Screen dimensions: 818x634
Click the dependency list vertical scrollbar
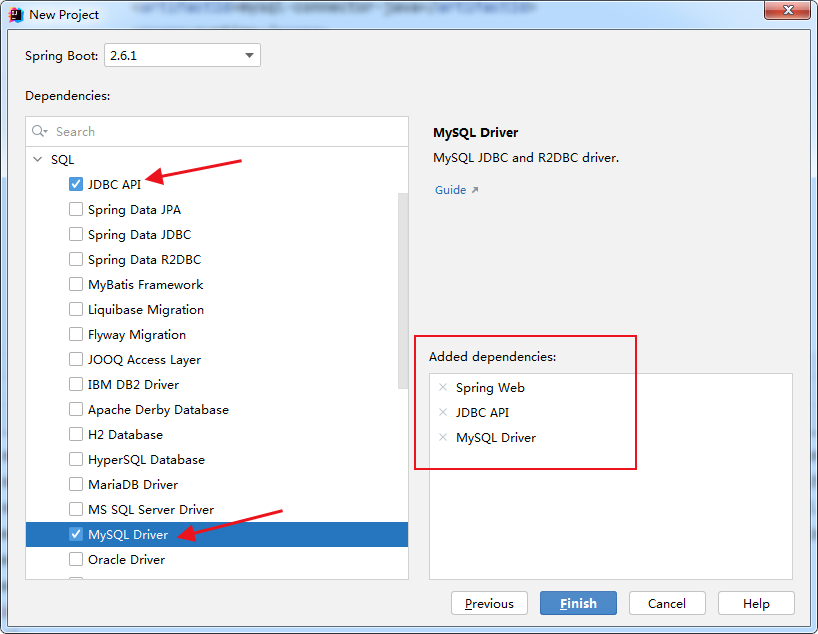point(403,291)
